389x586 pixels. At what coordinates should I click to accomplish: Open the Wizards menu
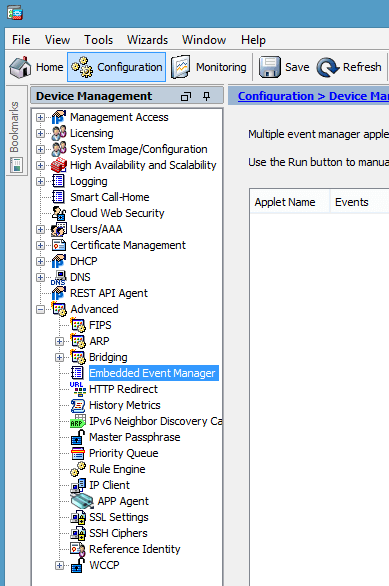click(x=147, y=40)
